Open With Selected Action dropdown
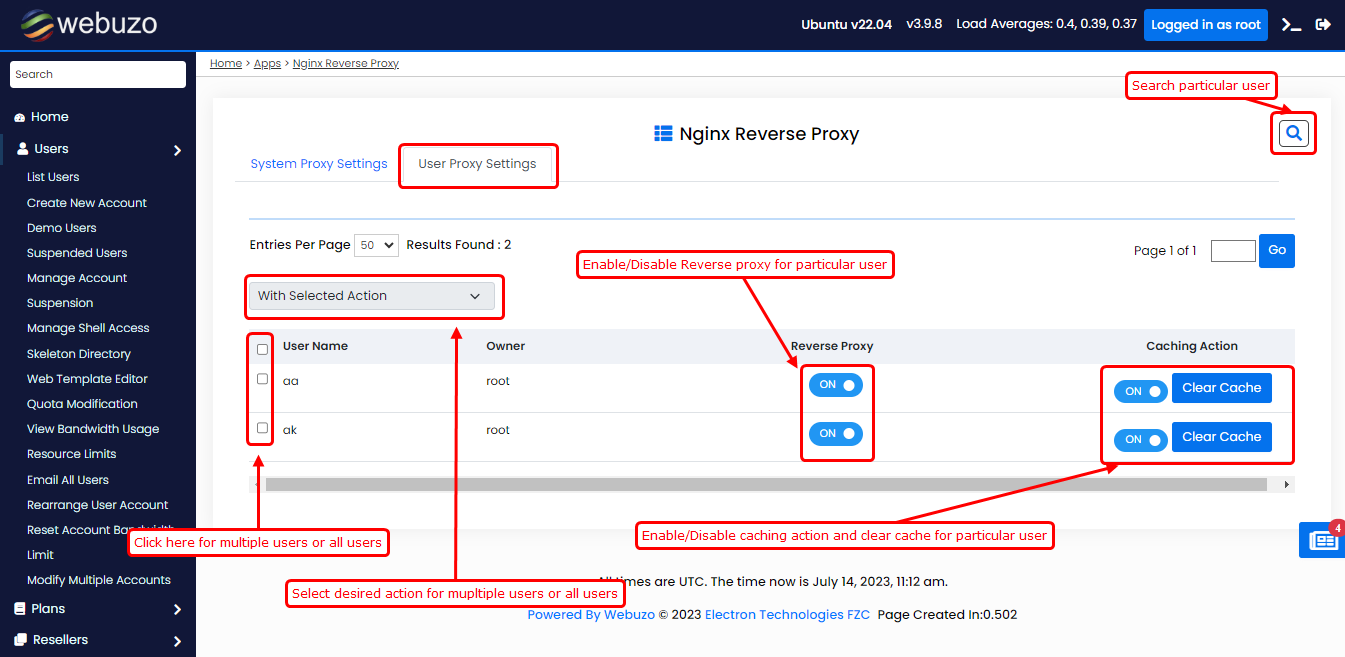The height and width of the screenshot is (657, 1345). (x=370, y=296)
